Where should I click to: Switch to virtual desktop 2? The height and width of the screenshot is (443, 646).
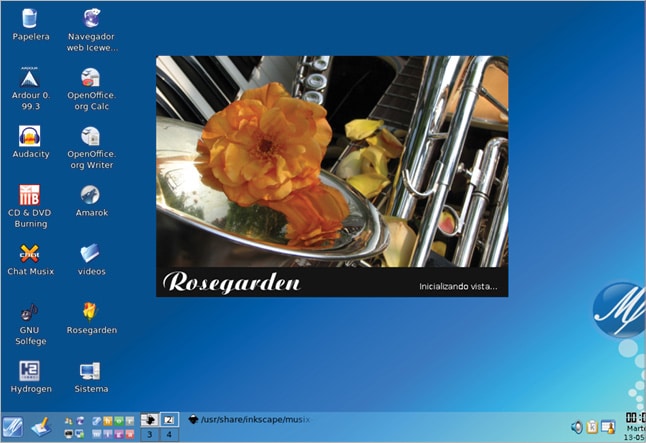169,420
